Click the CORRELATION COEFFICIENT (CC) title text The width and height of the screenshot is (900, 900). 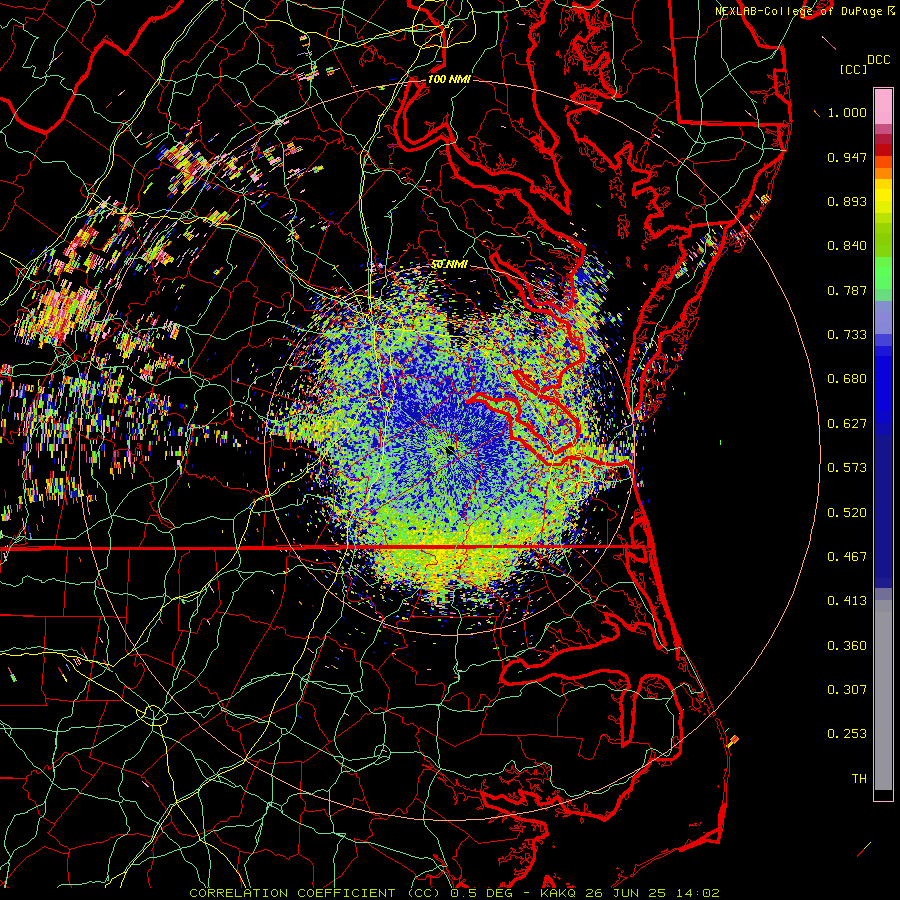click(x=315, y=893)
